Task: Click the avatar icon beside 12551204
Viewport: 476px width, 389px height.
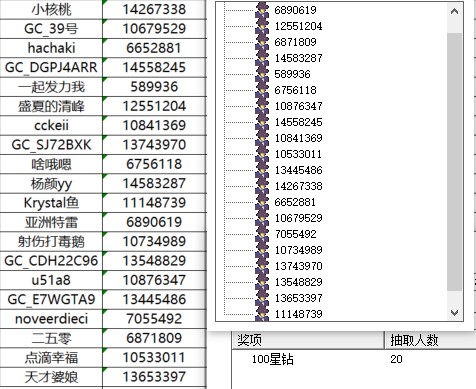Action: pos(262,26)
